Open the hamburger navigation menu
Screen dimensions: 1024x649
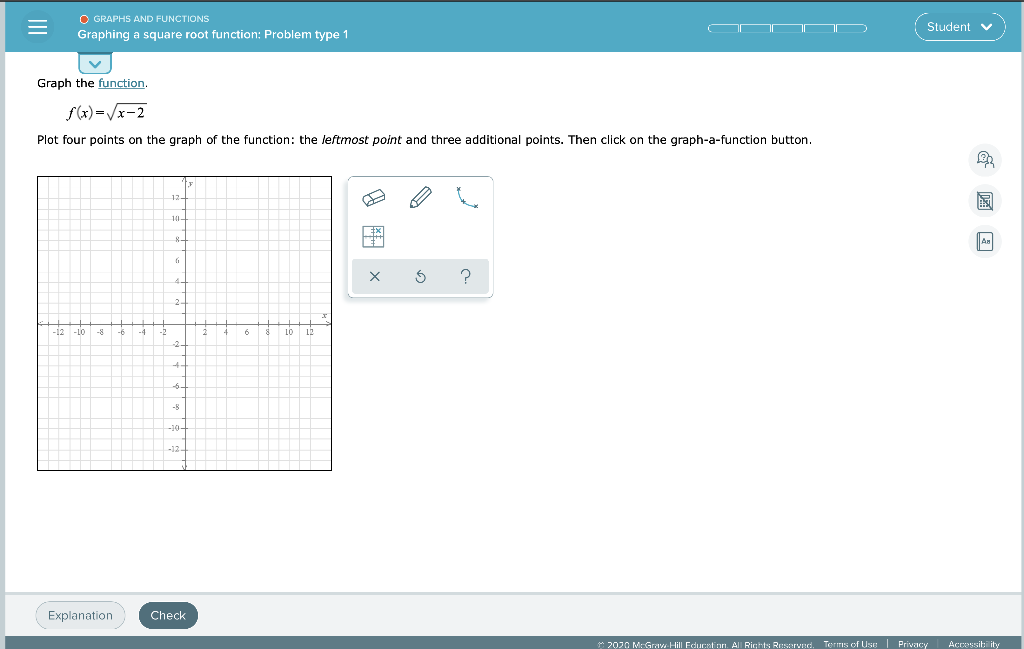(38, 27)
